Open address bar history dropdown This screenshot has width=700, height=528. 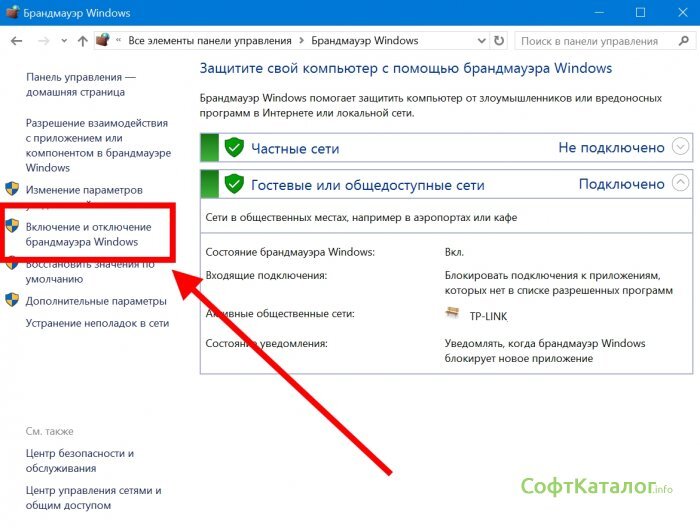point(481,41)
